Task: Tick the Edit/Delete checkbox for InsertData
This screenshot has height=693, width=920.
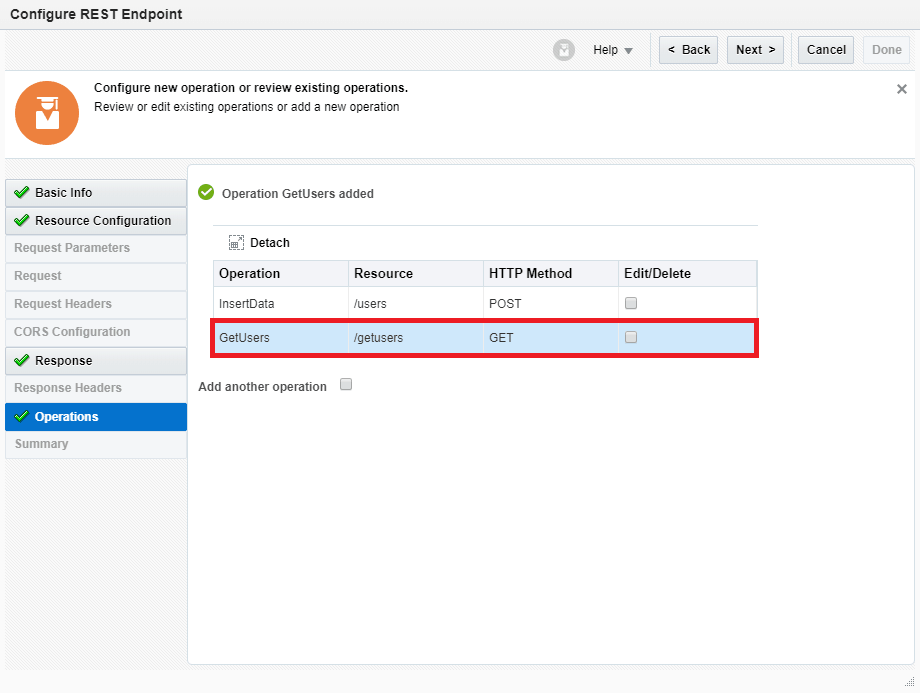Action: pos(631,303)
